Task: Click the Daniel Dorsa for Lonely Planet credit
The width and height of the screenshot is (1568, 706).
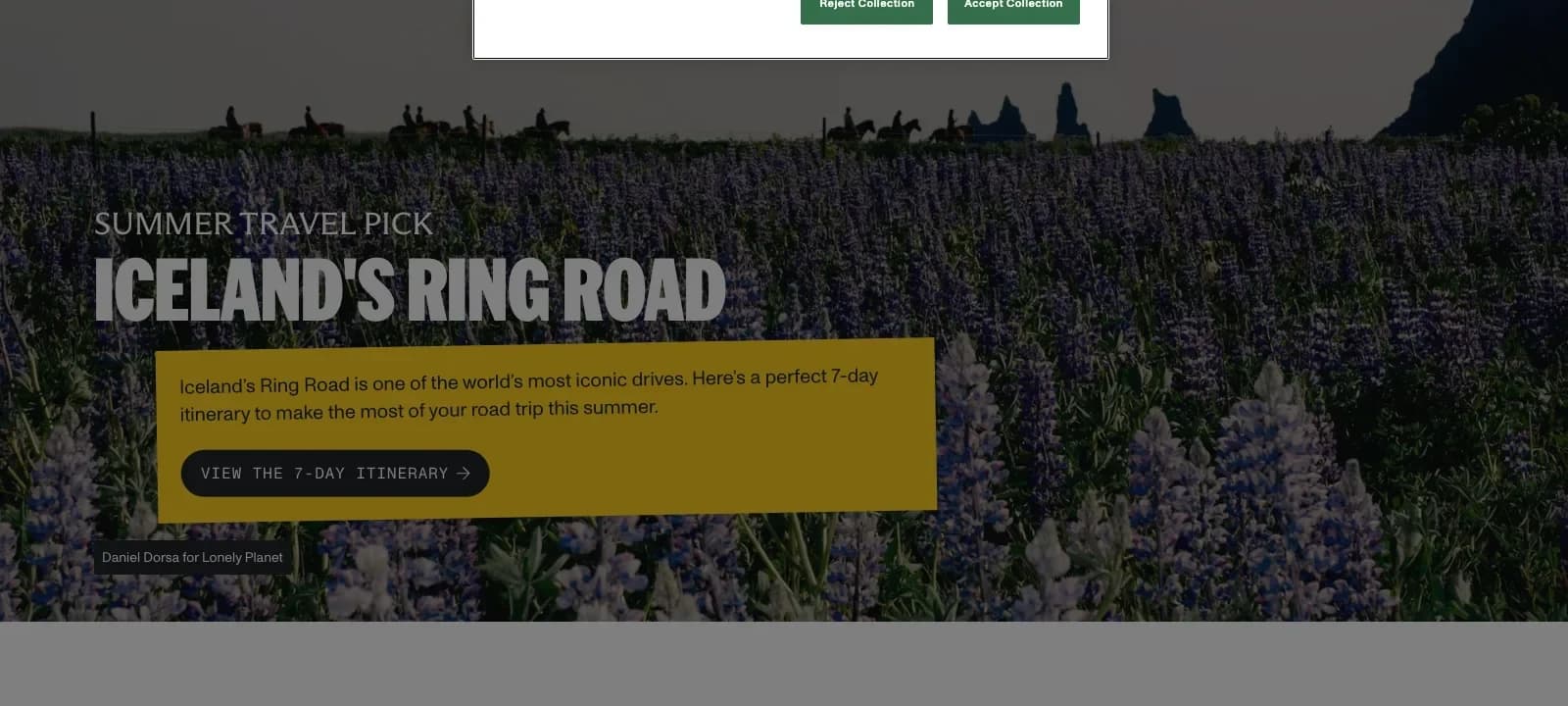Action: [192, 557]
